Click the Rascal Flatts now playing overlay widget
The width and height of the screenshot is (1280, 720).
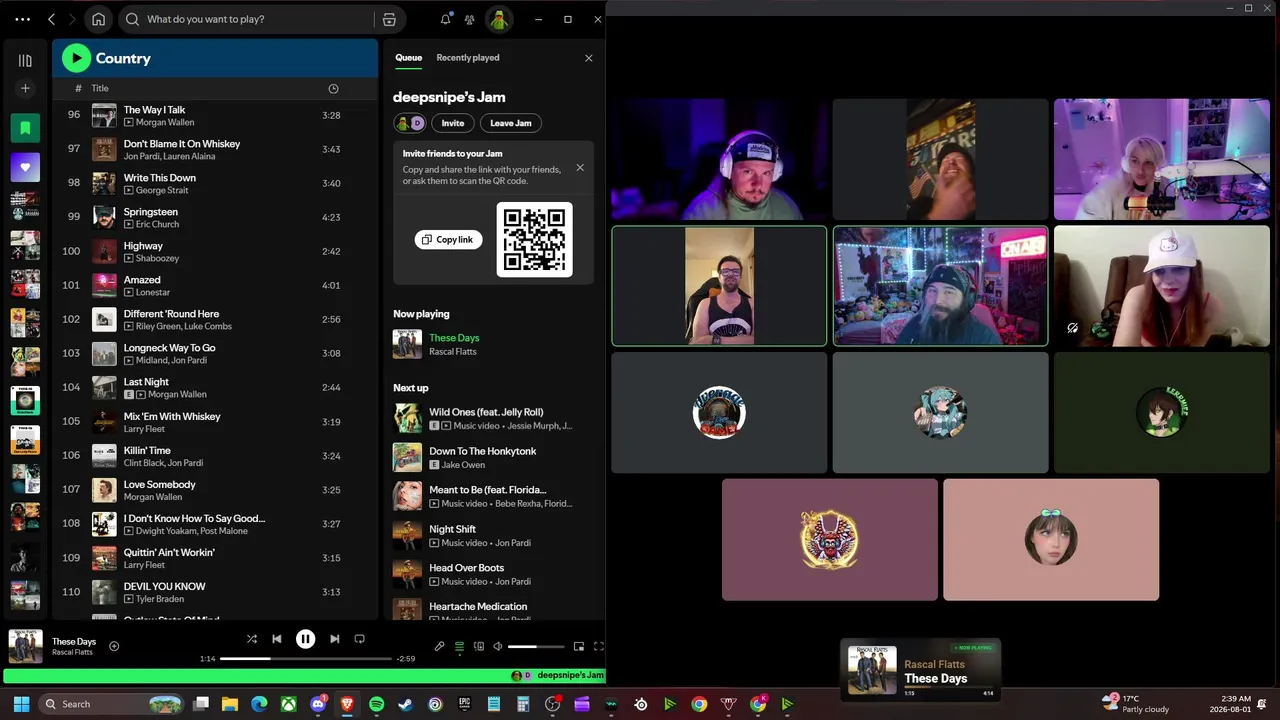pos(921,670)
